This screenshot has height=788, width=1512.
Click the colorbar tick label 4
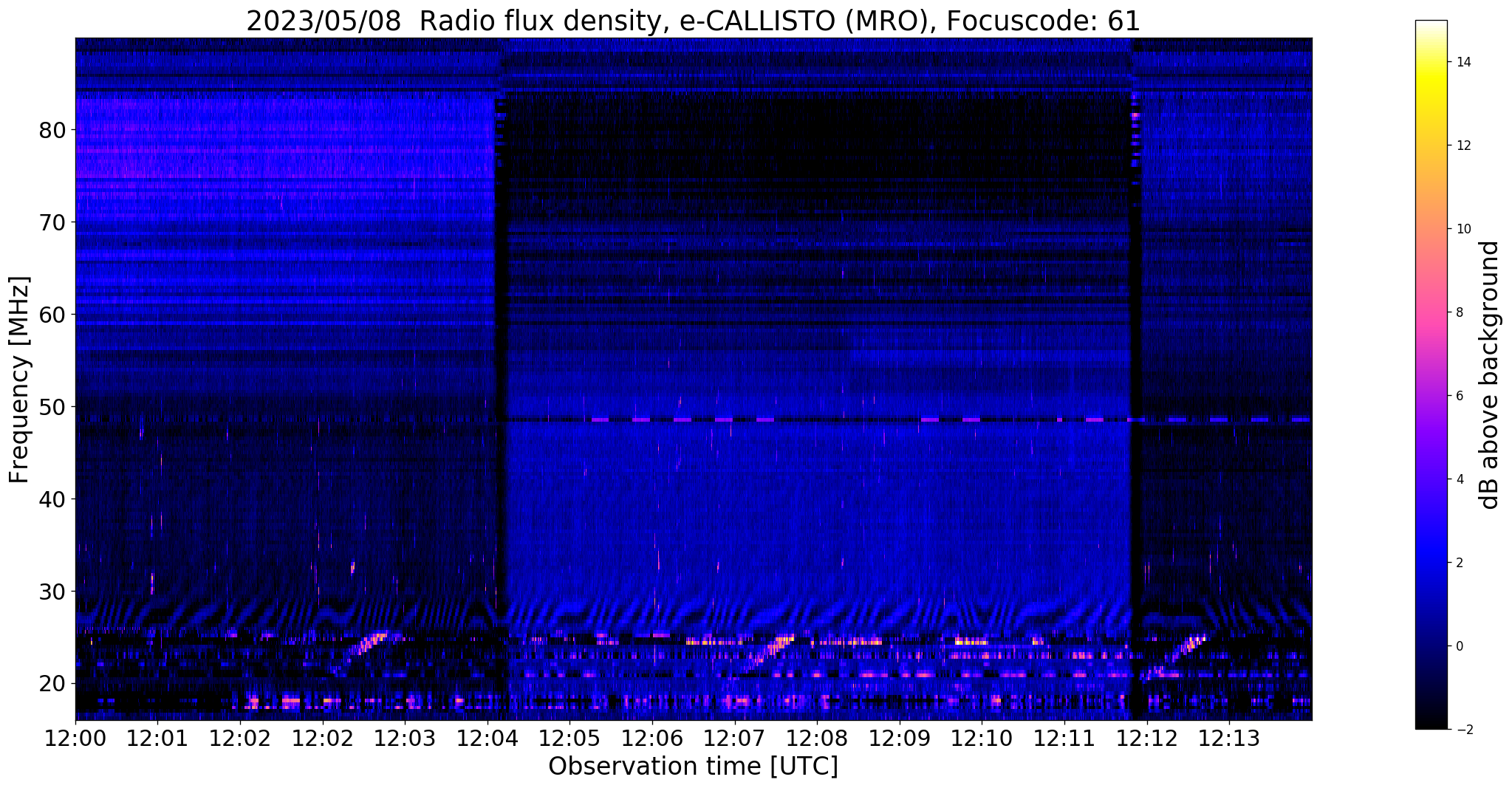tap(1460, 479)
